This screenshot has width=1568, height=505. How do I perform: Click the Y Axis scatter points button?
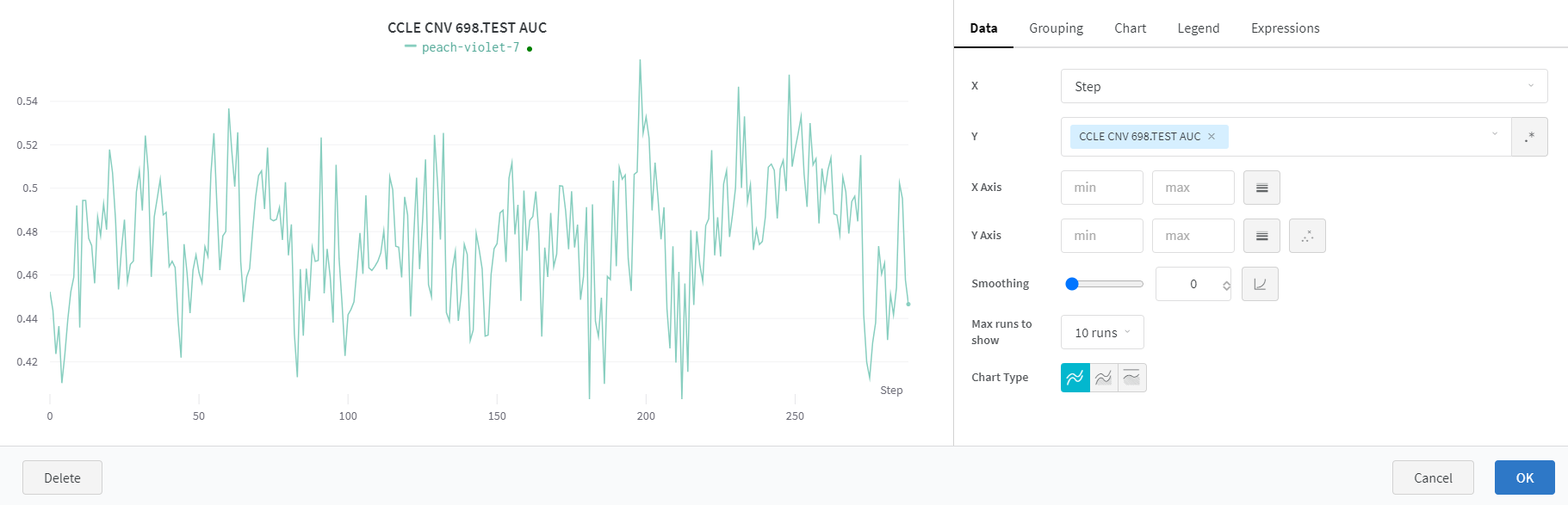coord(1307,236)
